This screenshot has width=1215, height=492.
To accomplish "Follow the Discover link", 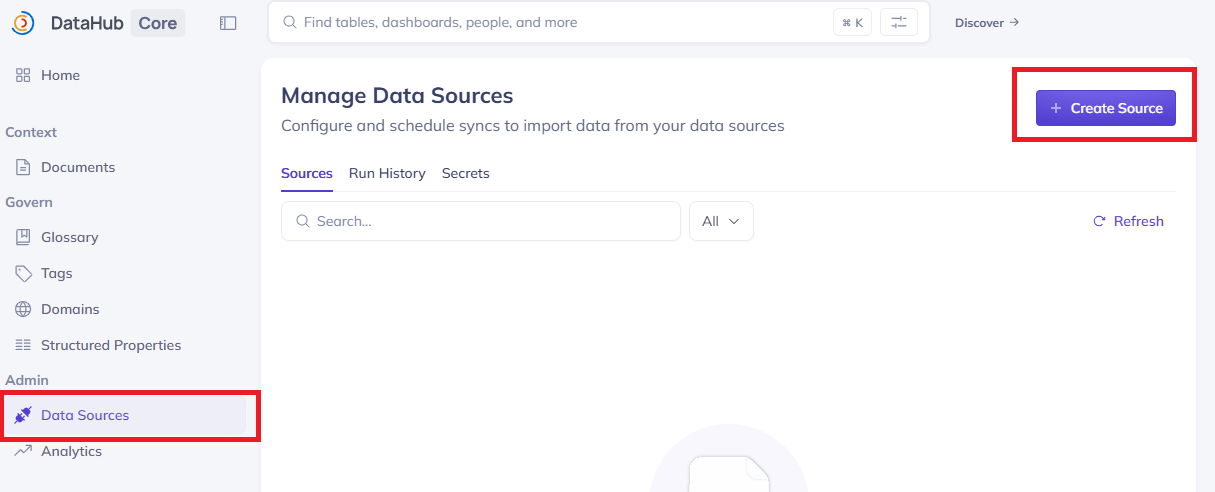I will [987, 22].
